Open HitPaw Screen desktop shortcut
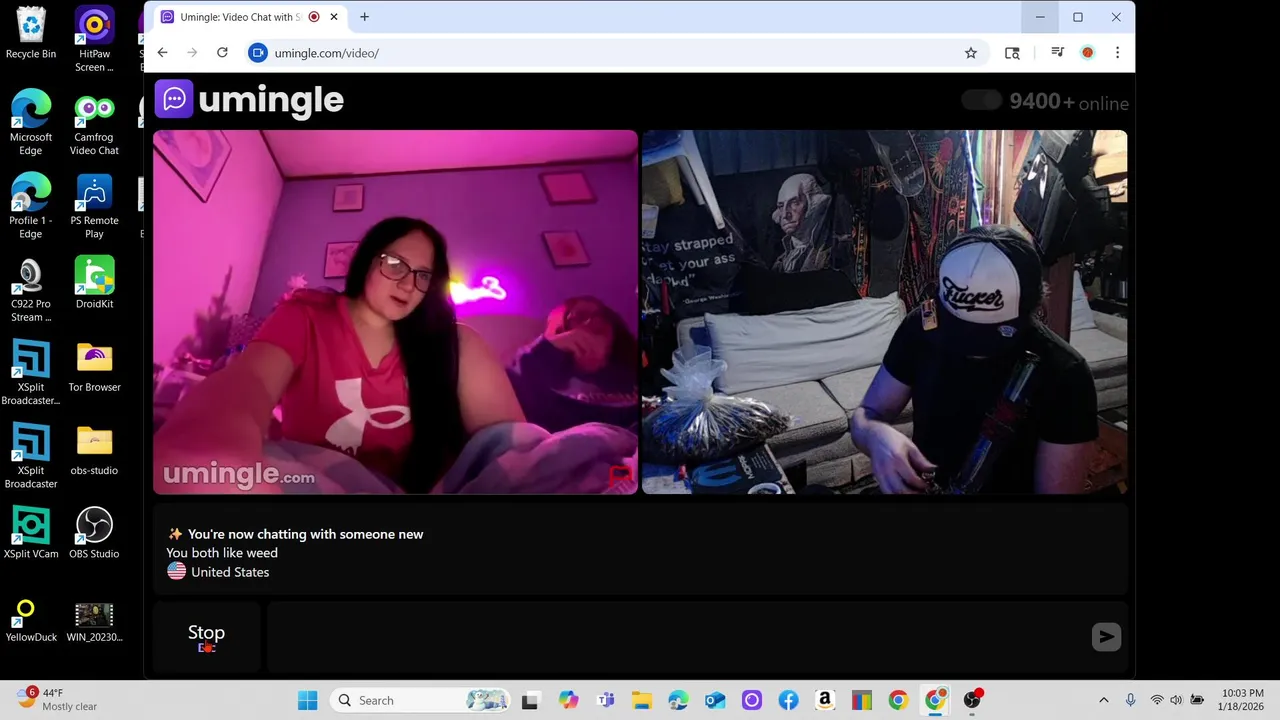The width and height of the screenshot is (1280, 720). [94, 40]
